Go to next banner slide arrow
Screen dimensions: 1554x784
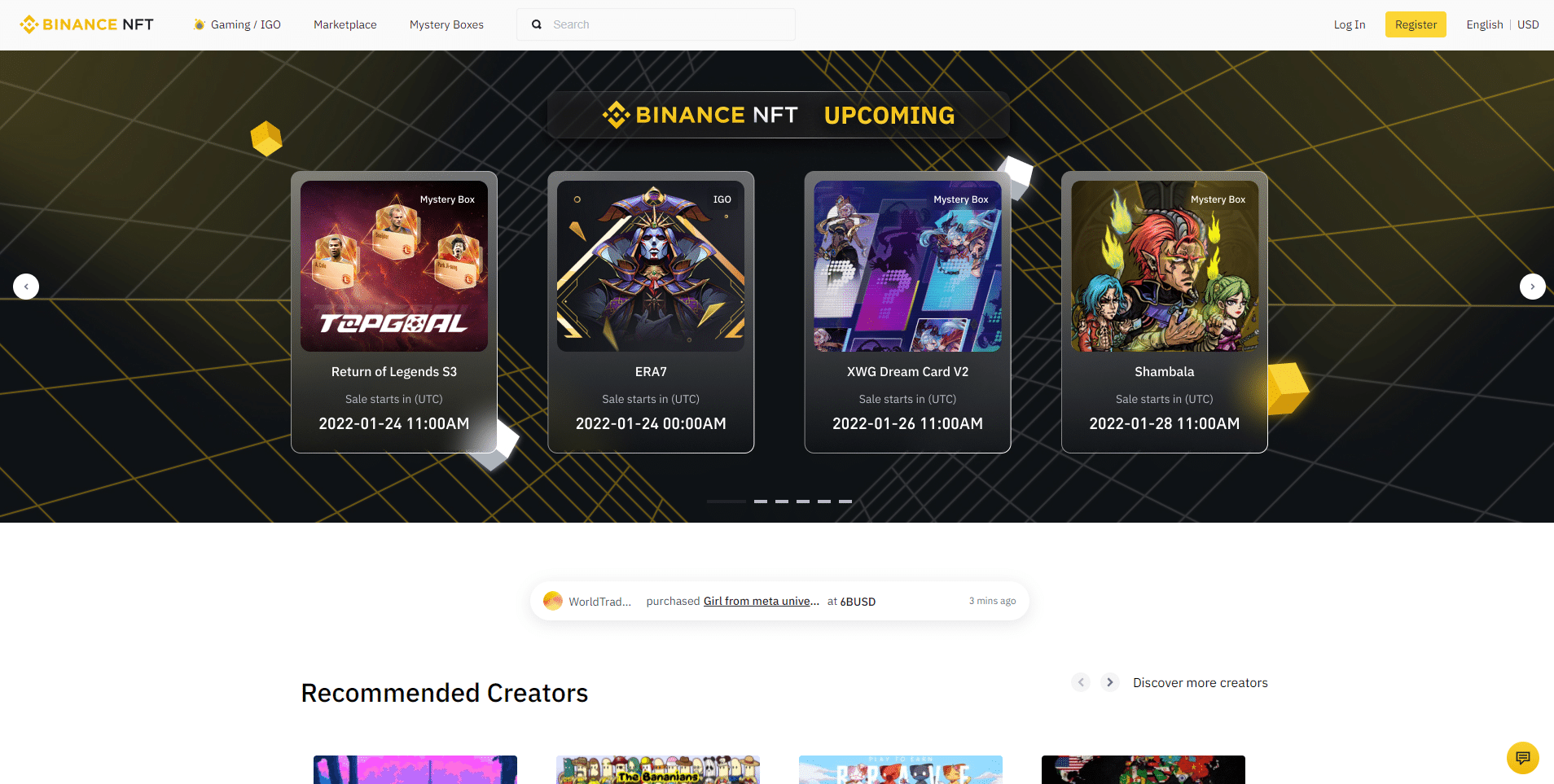1532,287
